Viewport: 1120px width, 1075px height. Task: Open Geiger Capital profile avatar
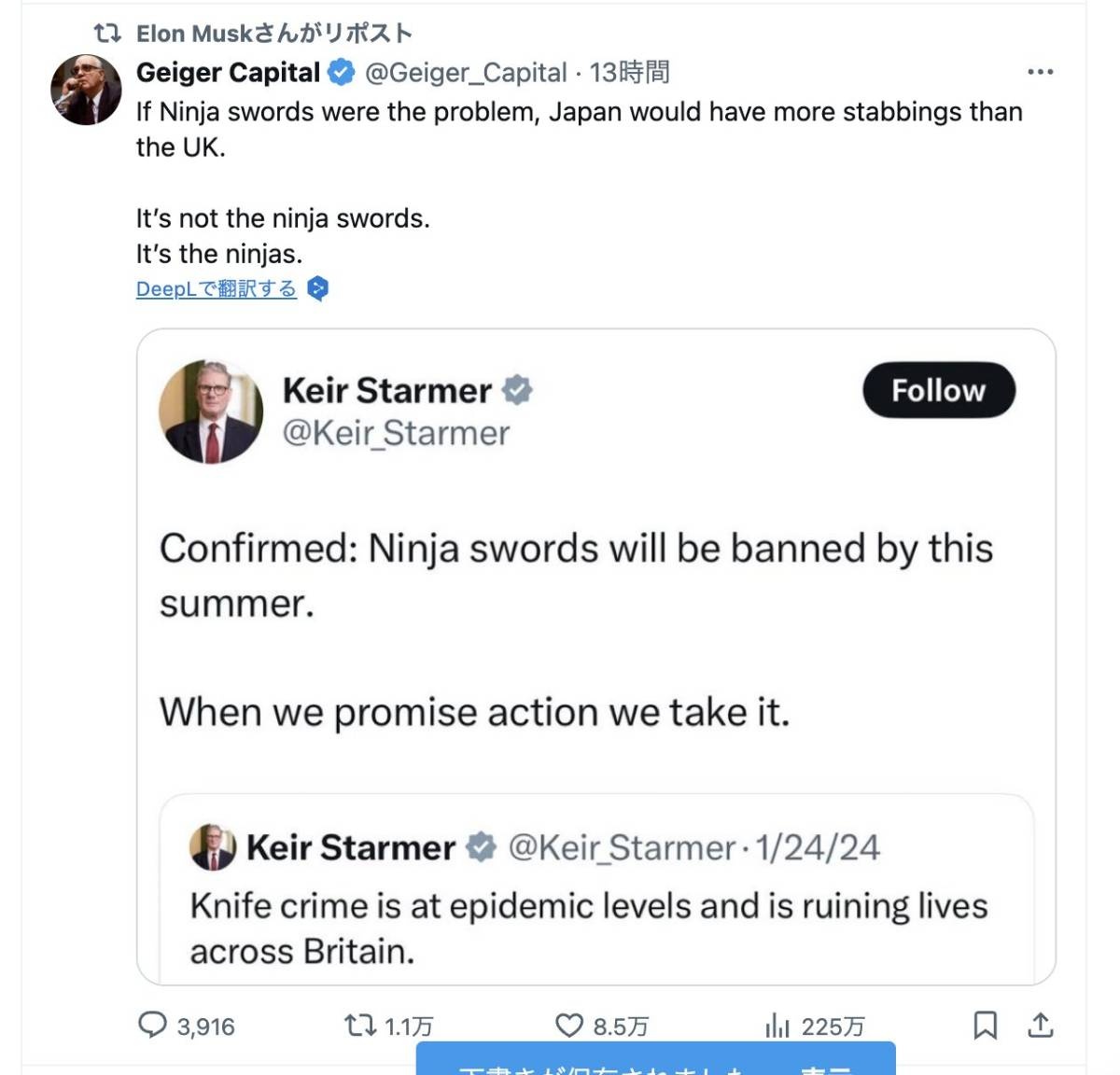pos(86,90)
